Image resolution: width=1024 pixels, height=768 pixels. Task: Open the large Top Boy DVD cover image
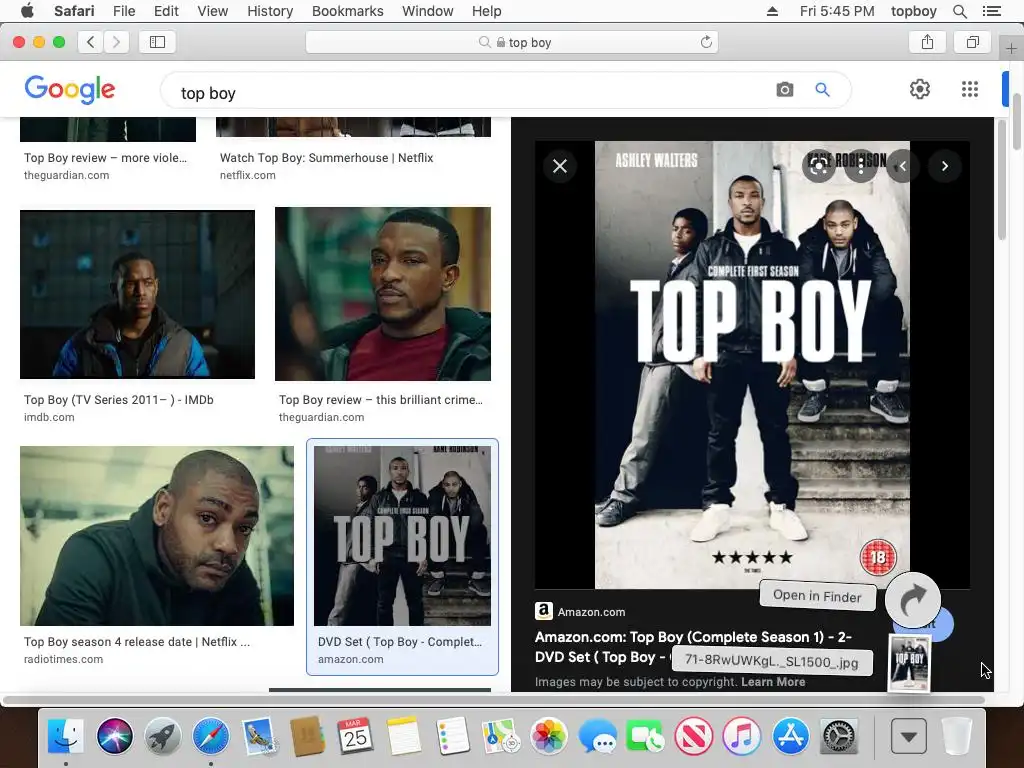pyautogui.click(x=752, y=365)
